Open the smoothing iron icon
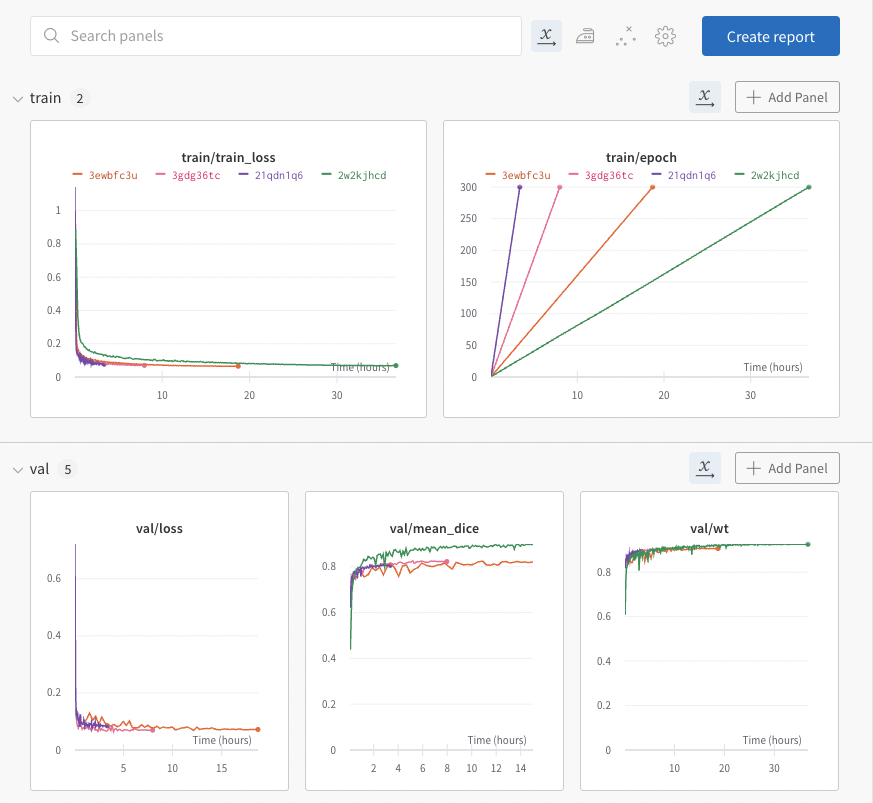This screenshot has width=873, height=803. [585, 36]
